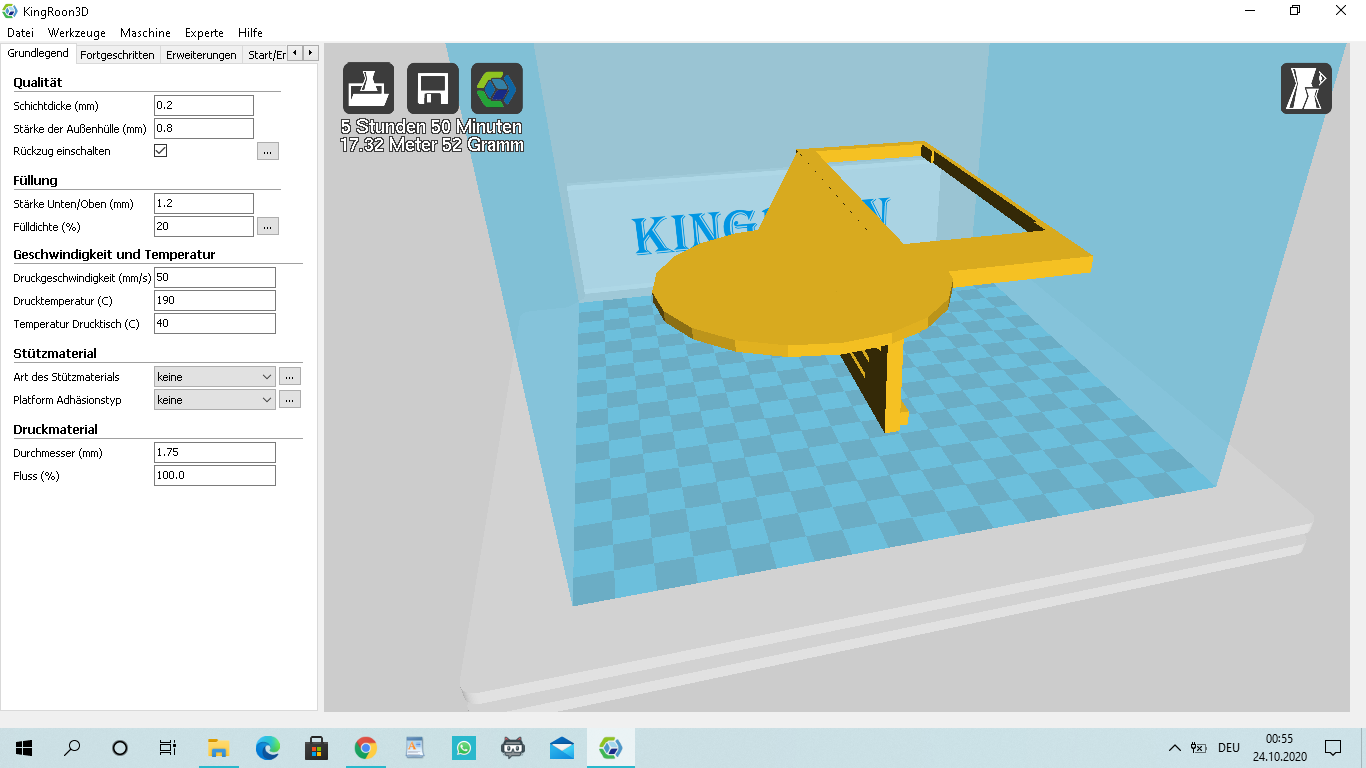Open the Datei menu
Image resolution: width=1366 pixels, height=768 pixels.
(x=20, y=33)
